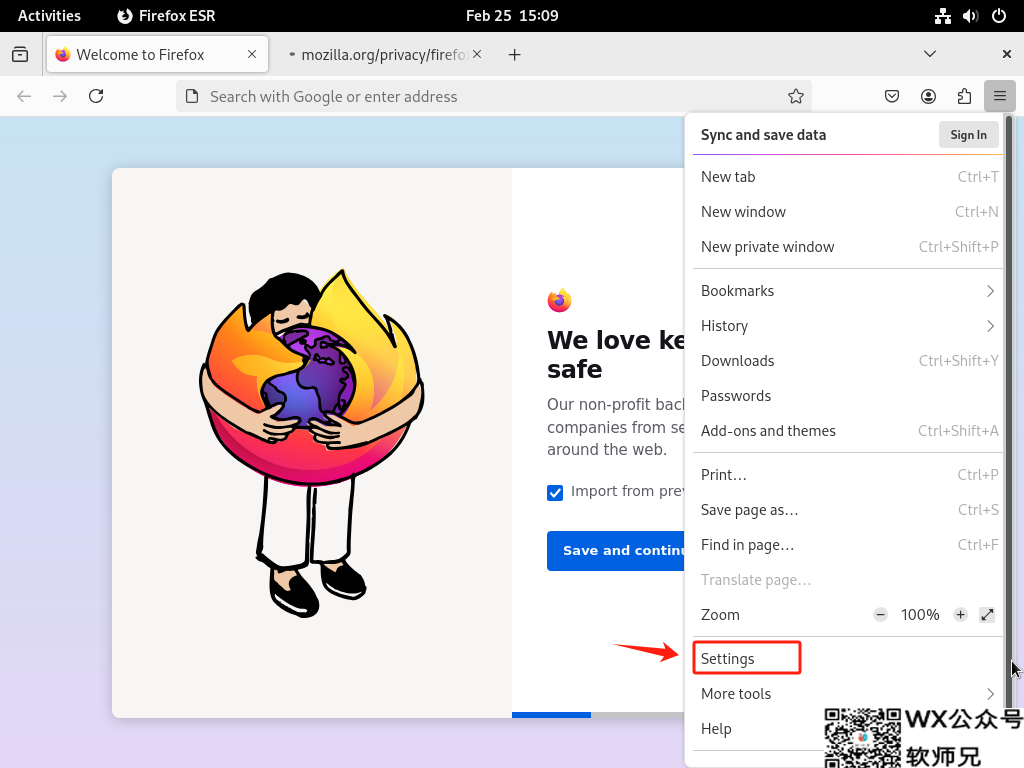The height and width of the screenshot is (768, 1024).
Task: Switch to the mozilla.org/privacy tab
Action: (x=385, y=54)
